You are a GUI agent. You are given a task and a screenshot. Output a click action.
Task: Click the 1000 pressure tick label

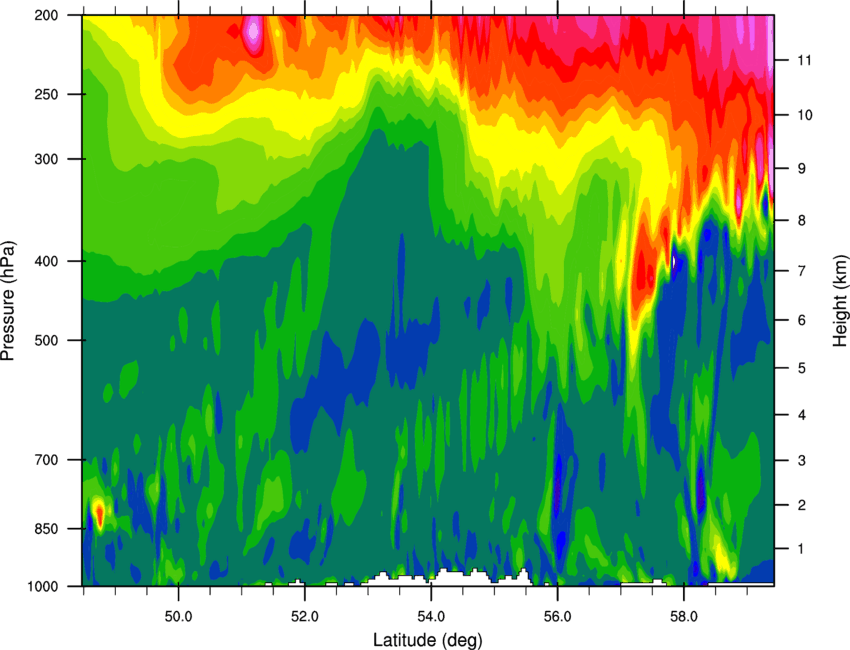point(42,586)
